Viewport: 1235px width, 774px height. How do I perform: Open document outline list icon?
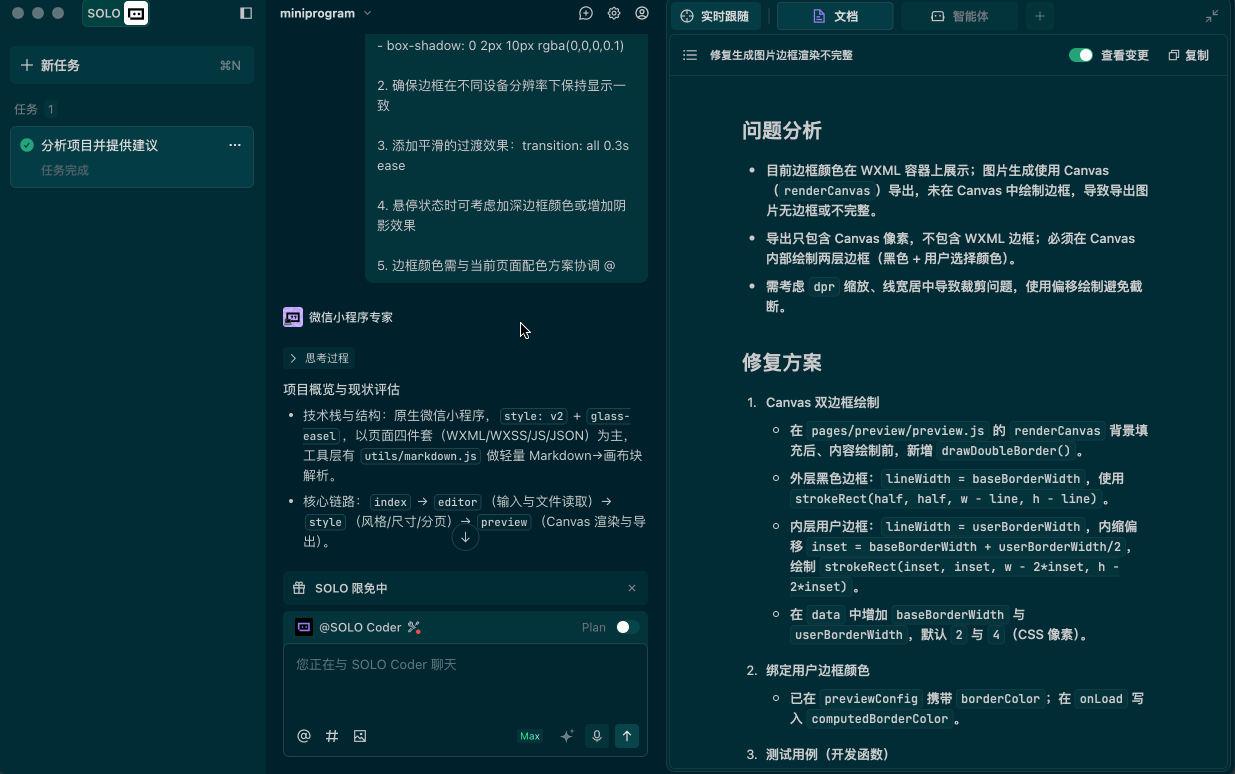point(689,55)
